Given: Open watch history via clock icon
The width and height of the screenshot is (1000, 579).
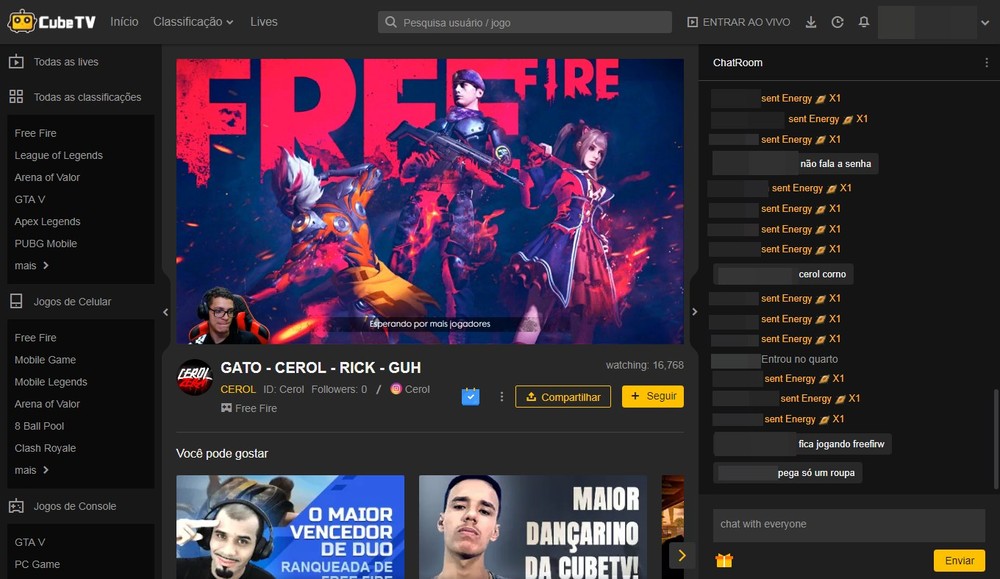Looking at the screenshot, I should coord(837,21).
